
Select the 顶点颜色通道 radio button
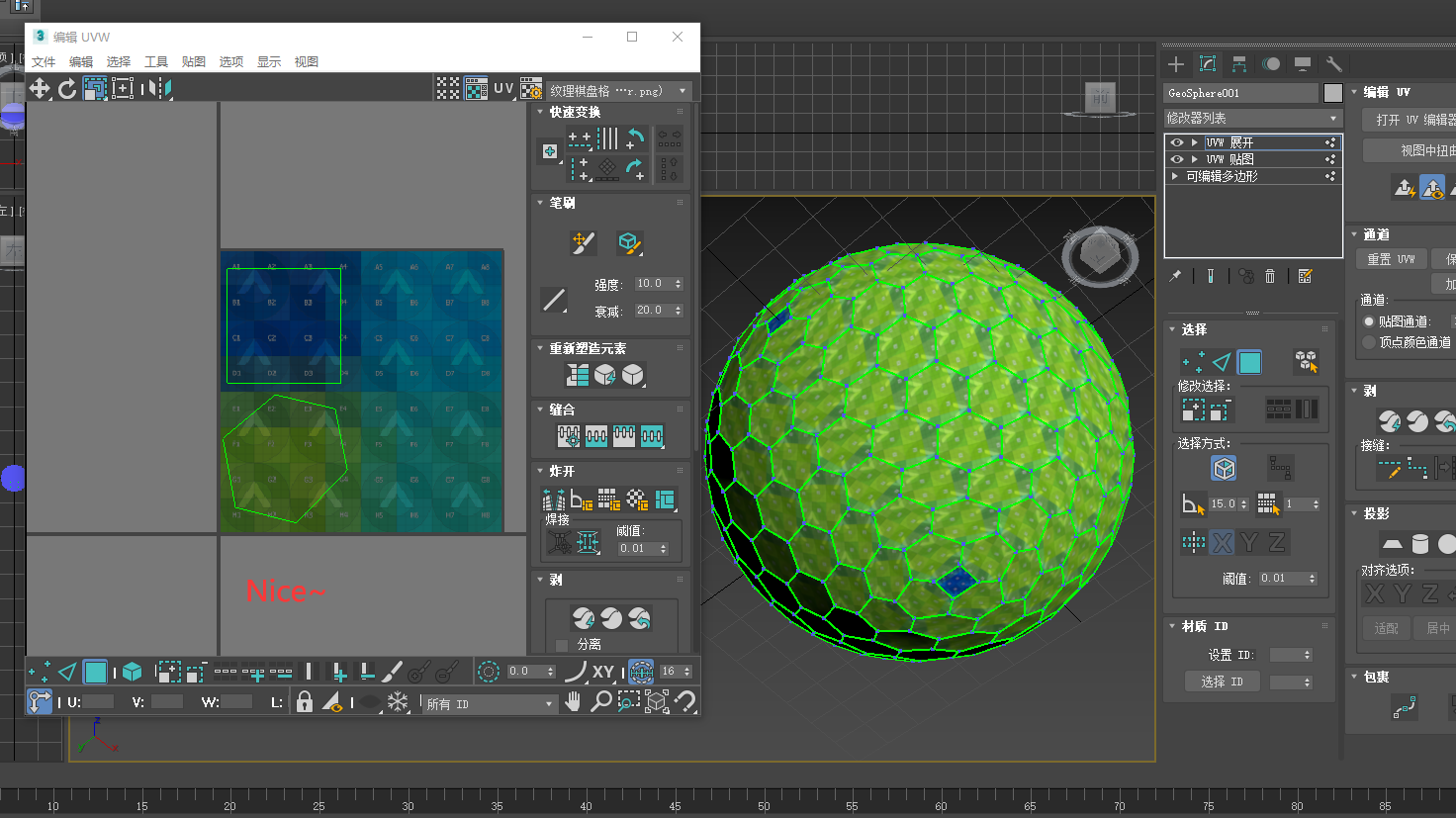1369,342
